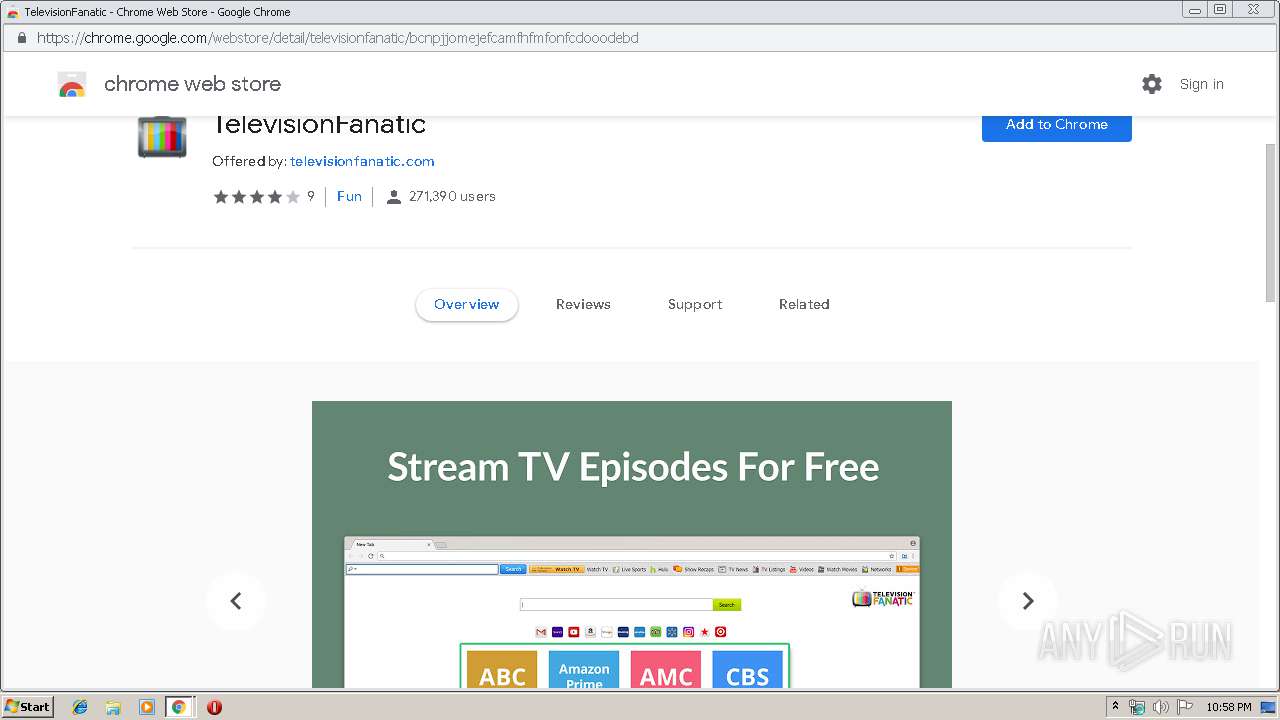Click the address bar URL
The width and height of the screenshot is (1280, 720).
(338, 38)
